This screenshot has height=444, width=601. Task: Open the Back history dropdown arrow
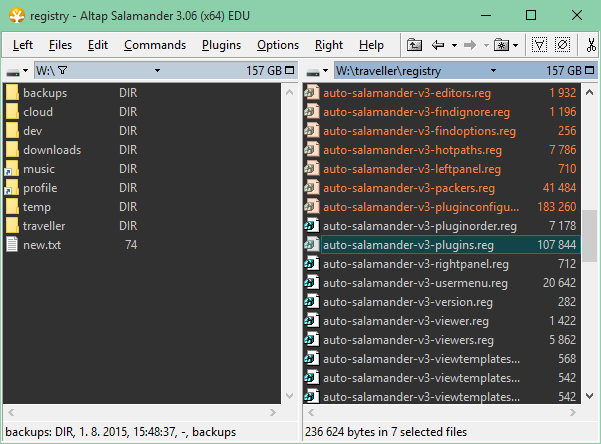click(455, 45)
